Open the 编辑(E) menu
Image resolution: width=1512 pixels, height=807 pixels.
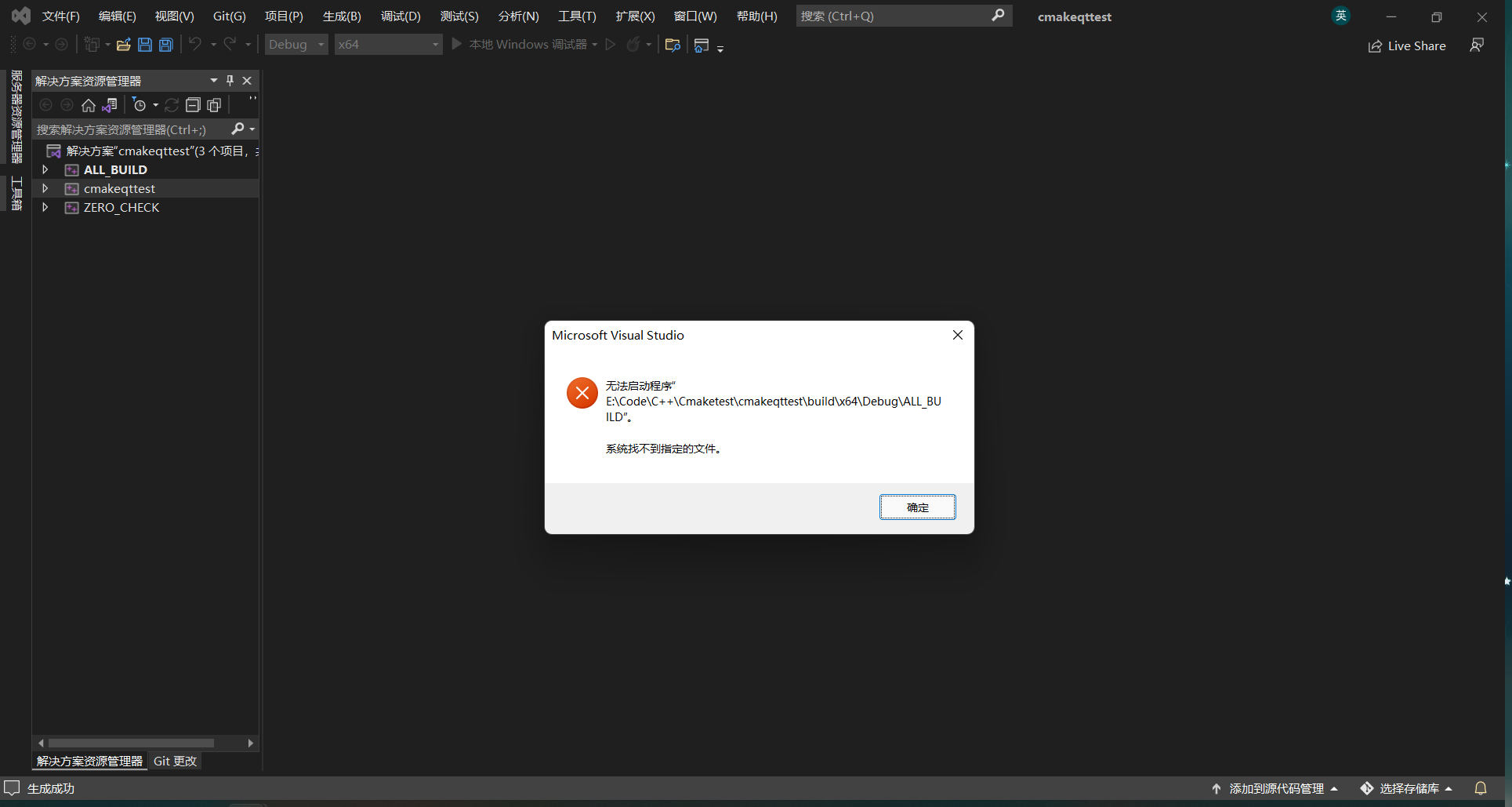click(x=118, y=16)
